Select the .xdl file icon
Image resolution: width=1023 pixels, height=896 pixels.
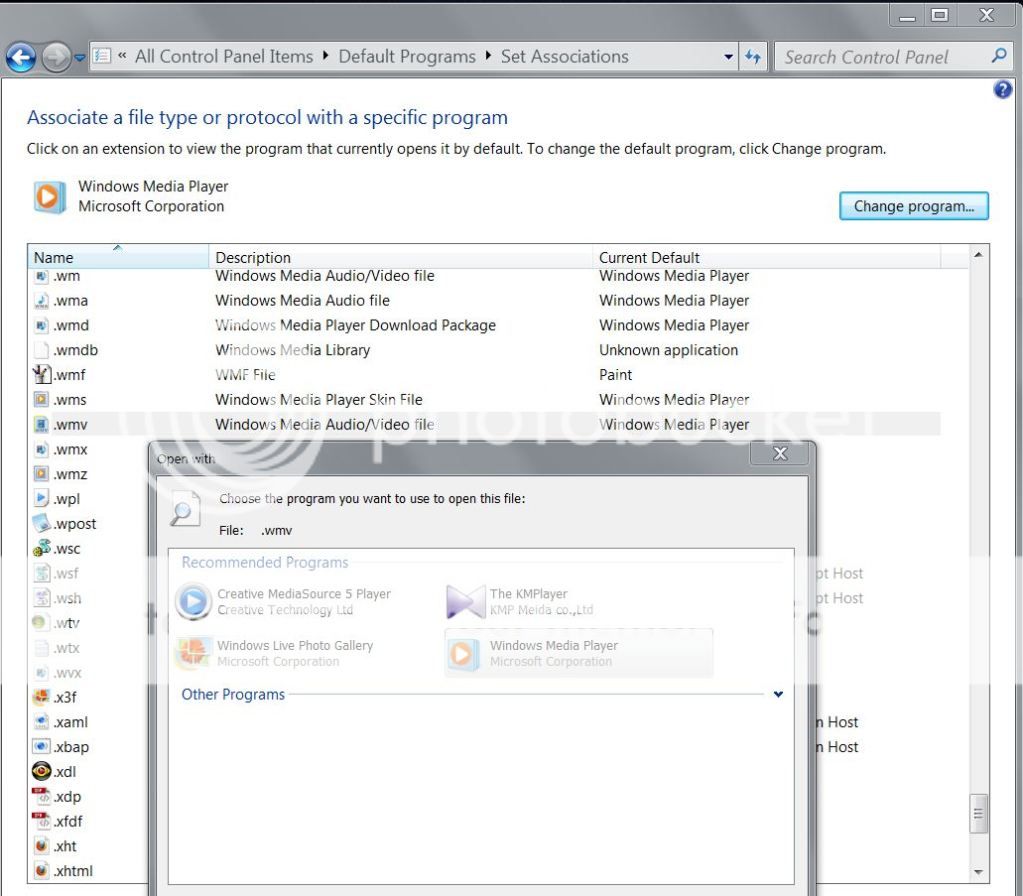coord(41,771)
